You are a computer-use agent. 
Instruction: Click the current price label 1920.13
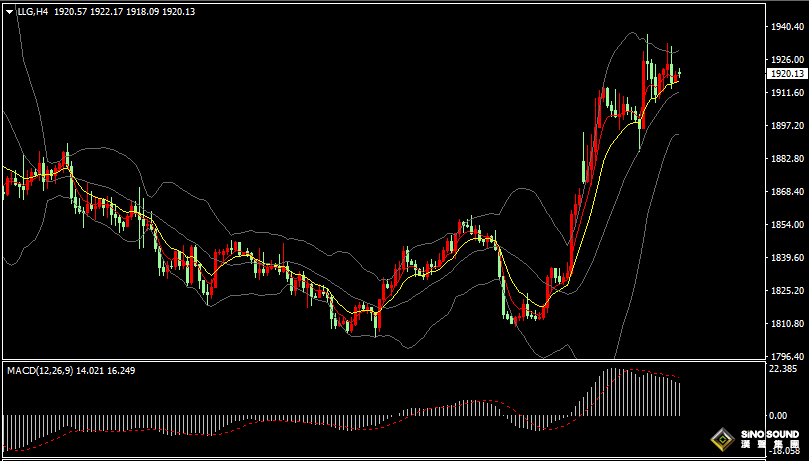coord(786,74)
